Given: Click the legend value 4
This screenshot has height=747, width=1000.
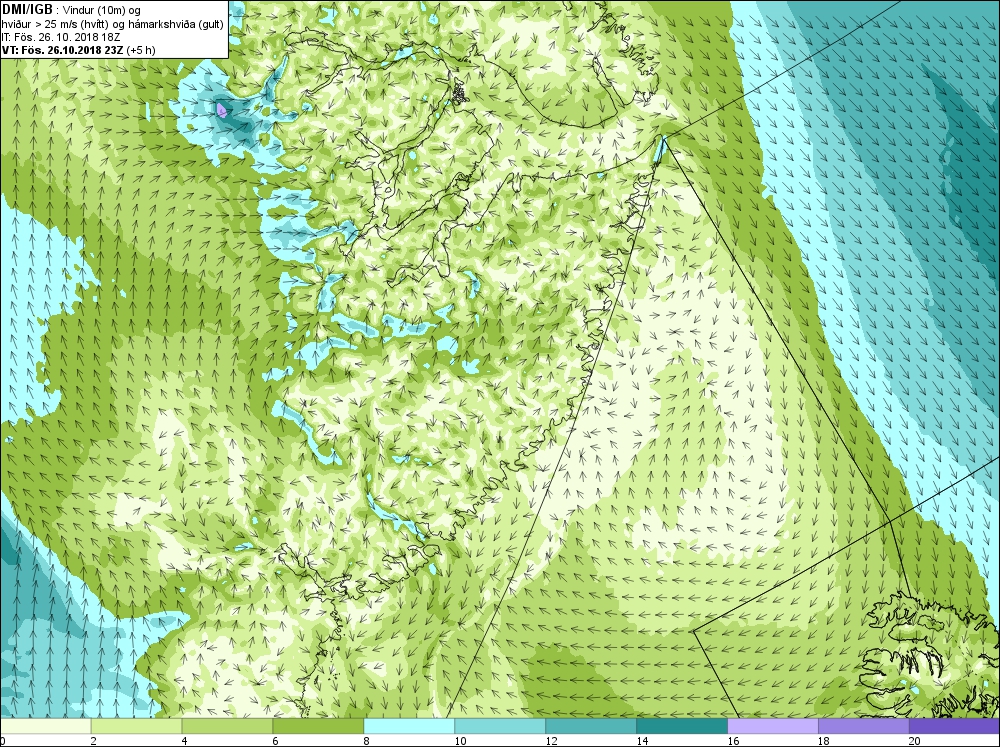Looking at the screenshot, I should click(184, 741).
